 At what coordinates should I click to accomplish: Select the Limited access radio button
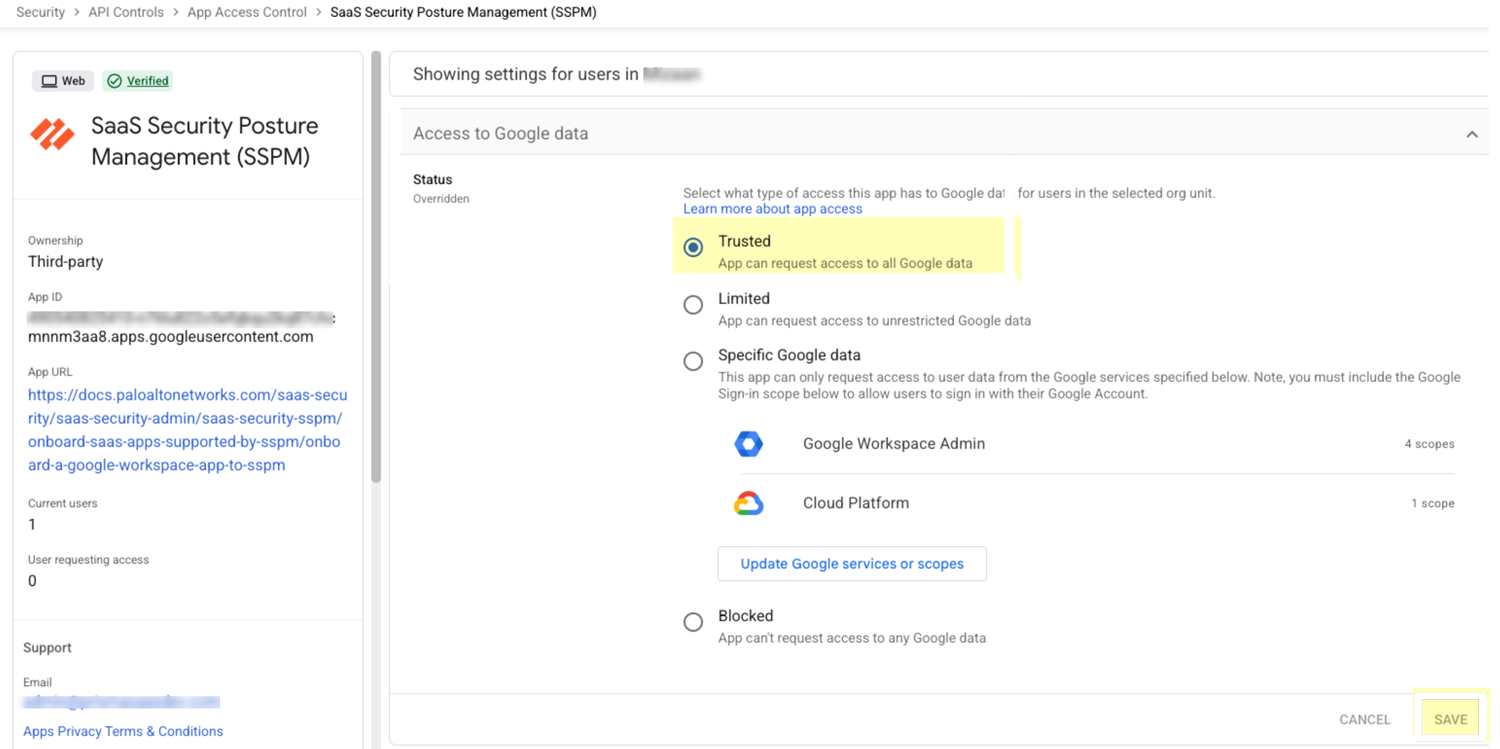pos(693,305)
